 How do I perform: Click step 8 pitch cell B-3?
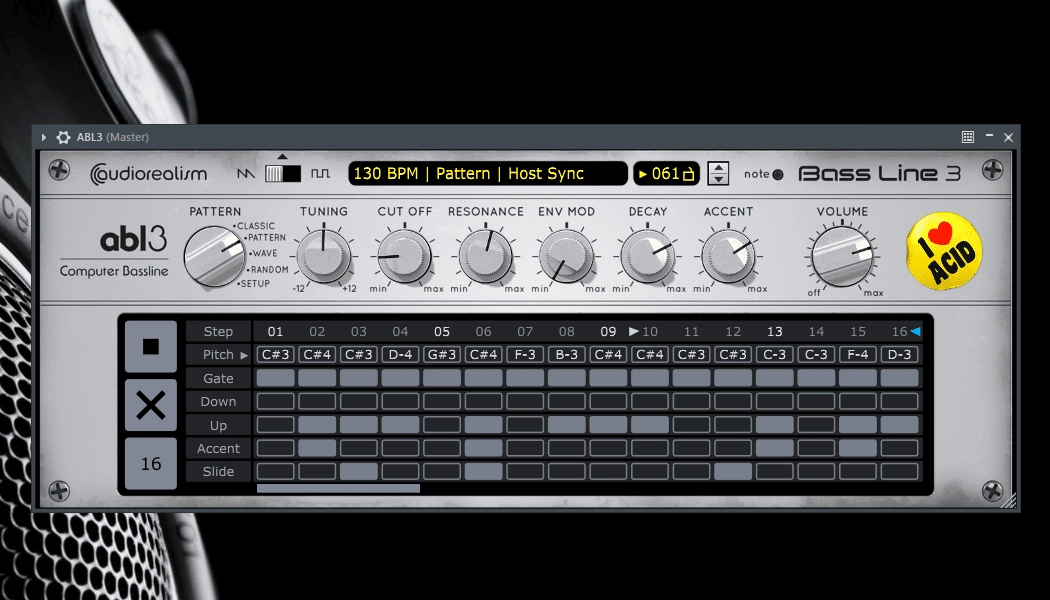567,354
